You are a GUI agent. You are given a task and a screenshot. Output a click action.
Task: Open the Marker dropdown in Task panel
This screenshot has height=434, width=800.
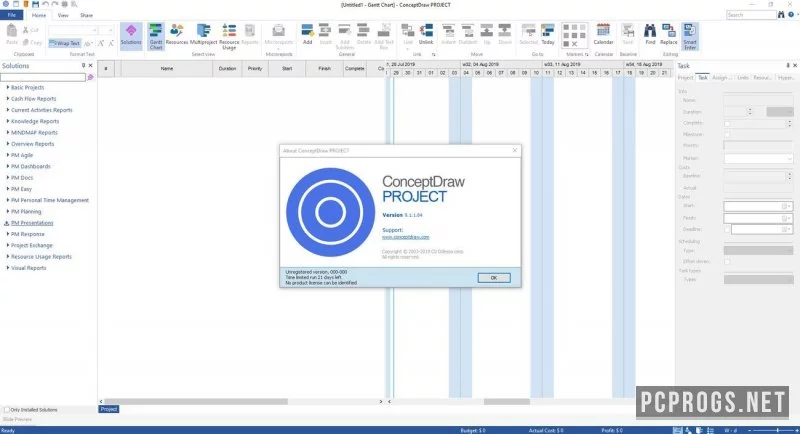click(789, 159)
